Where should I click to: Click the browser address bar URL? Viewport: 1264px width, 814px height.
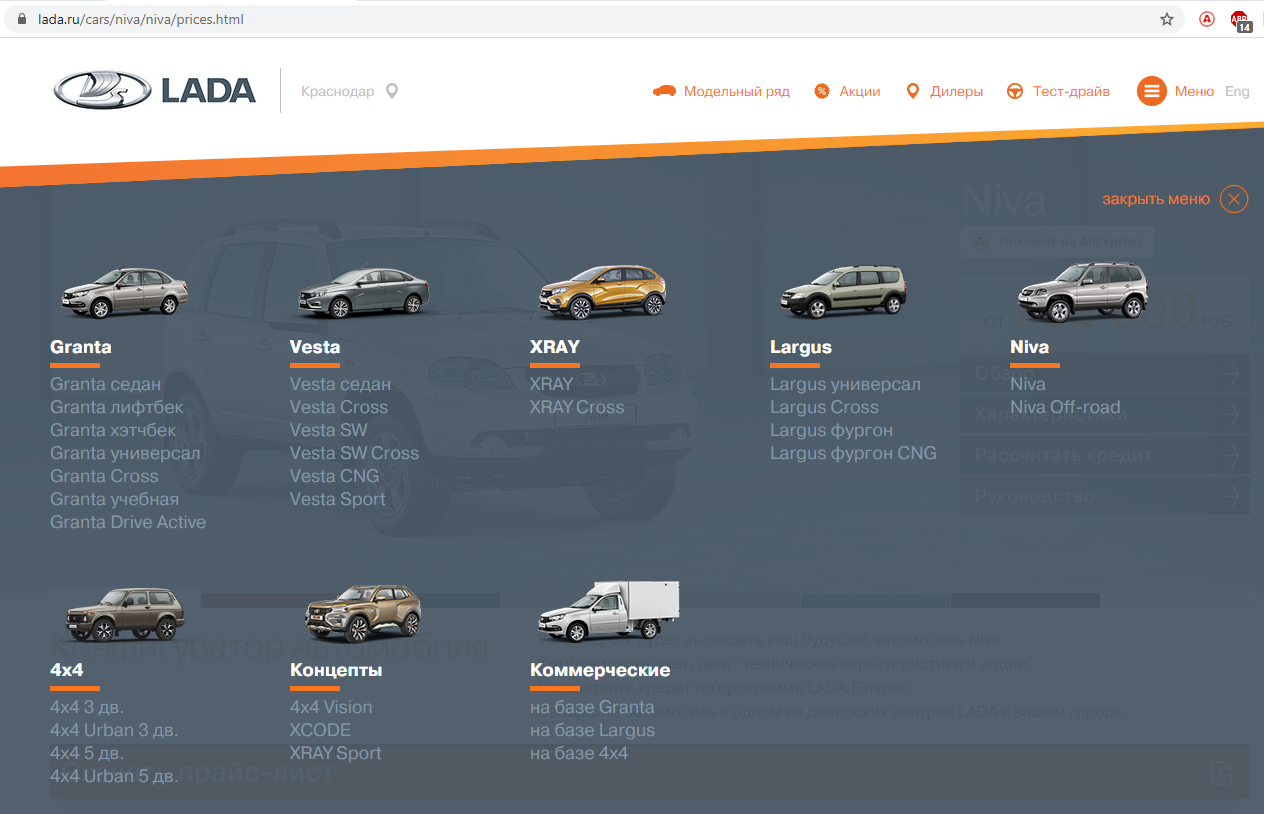click(x=141, y=19)
